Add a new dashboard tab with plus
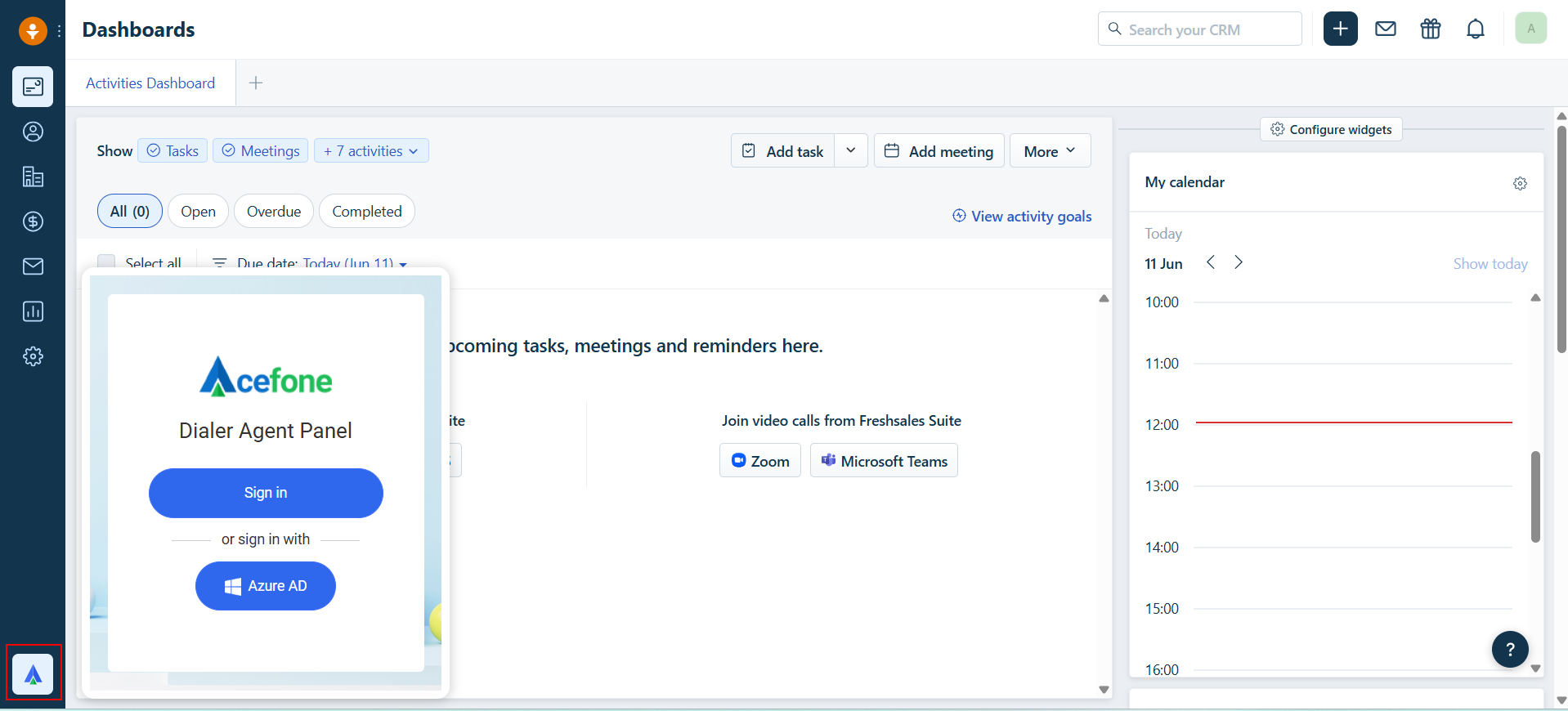The height and width of the screenshot is (711, 1568). 256,83
